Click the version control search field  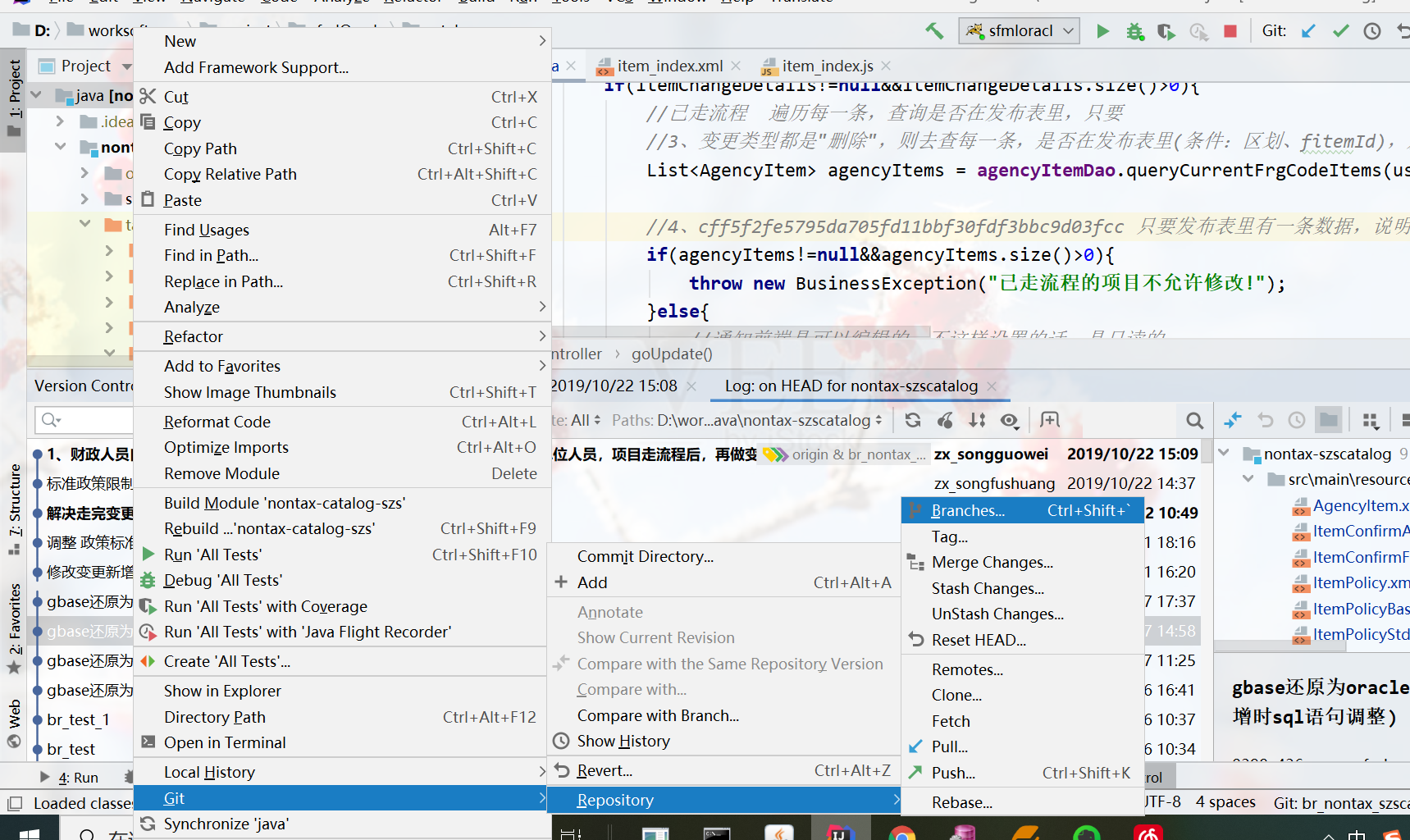point(84,420)
